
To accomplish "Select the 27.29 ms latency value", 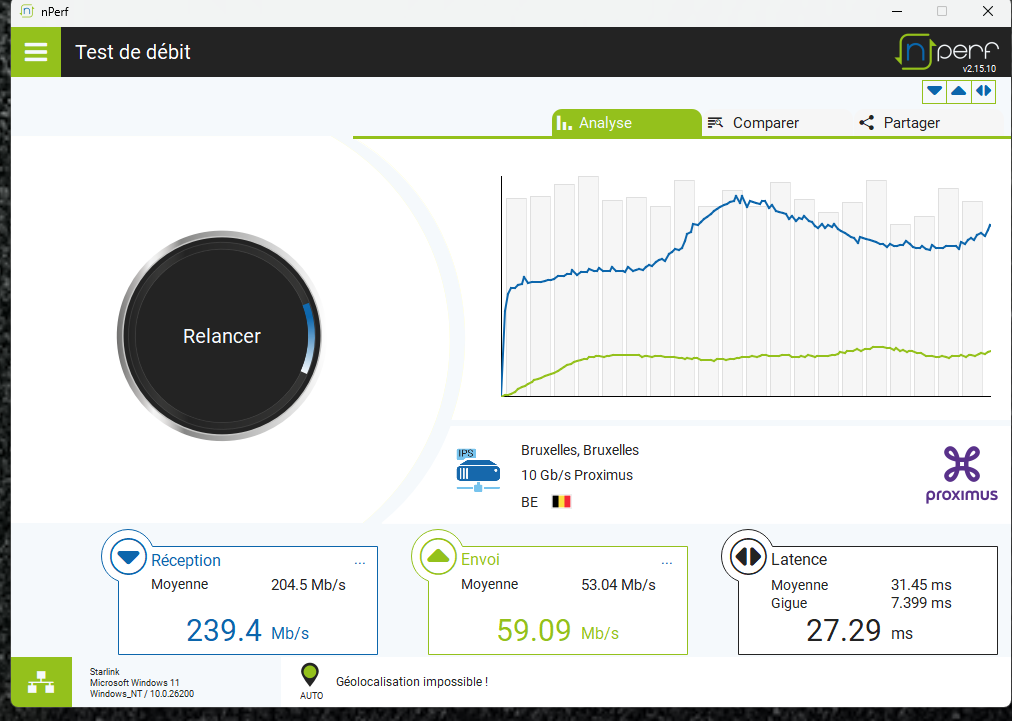I will tap(859, 631).
